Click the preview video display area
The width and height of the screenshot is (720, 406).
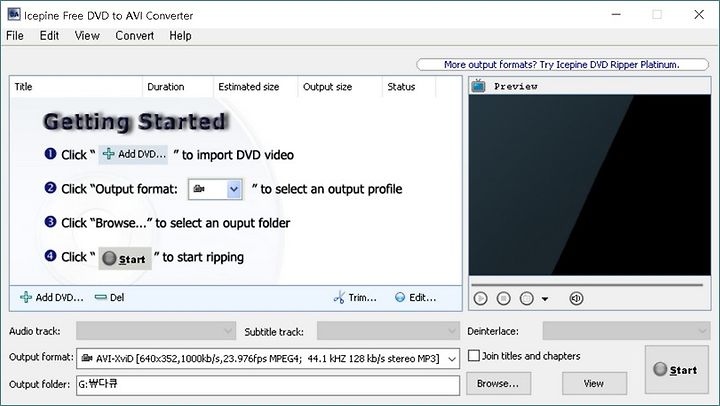pos(590,185)
